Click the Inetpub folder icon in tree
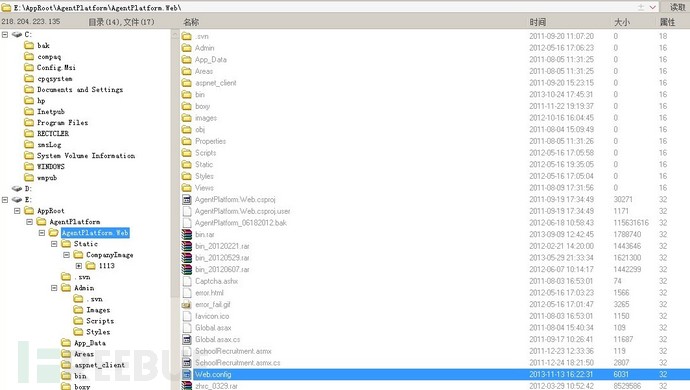The image size is (690, 390). 29,111
